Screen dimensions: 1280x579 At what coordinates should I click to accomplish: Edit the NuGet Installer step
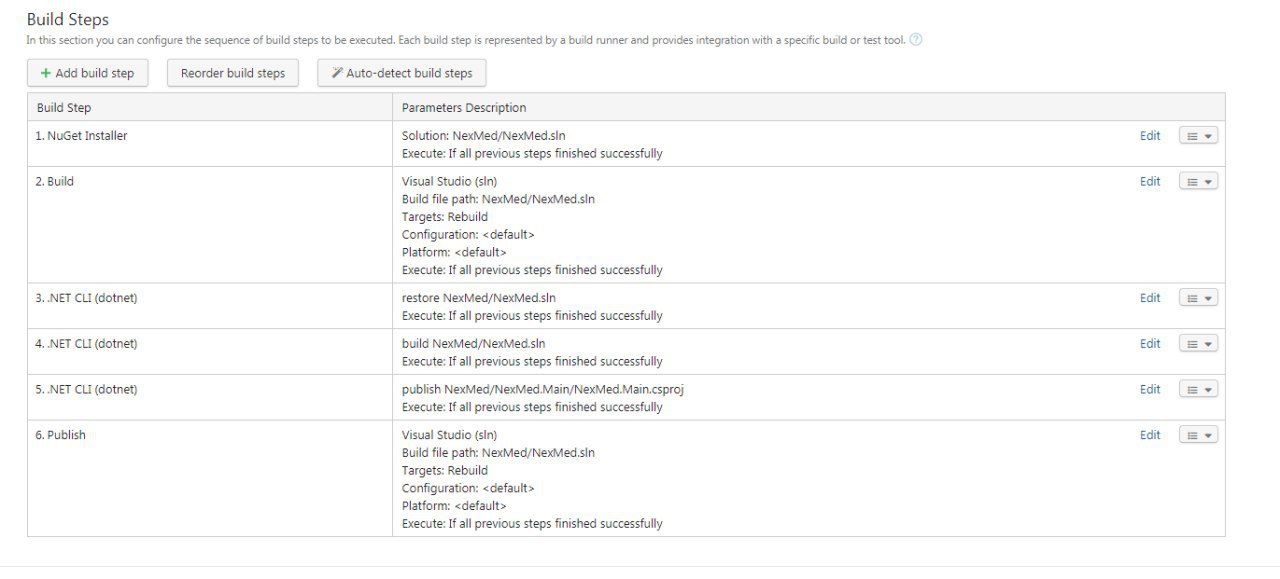point(1150,136)
